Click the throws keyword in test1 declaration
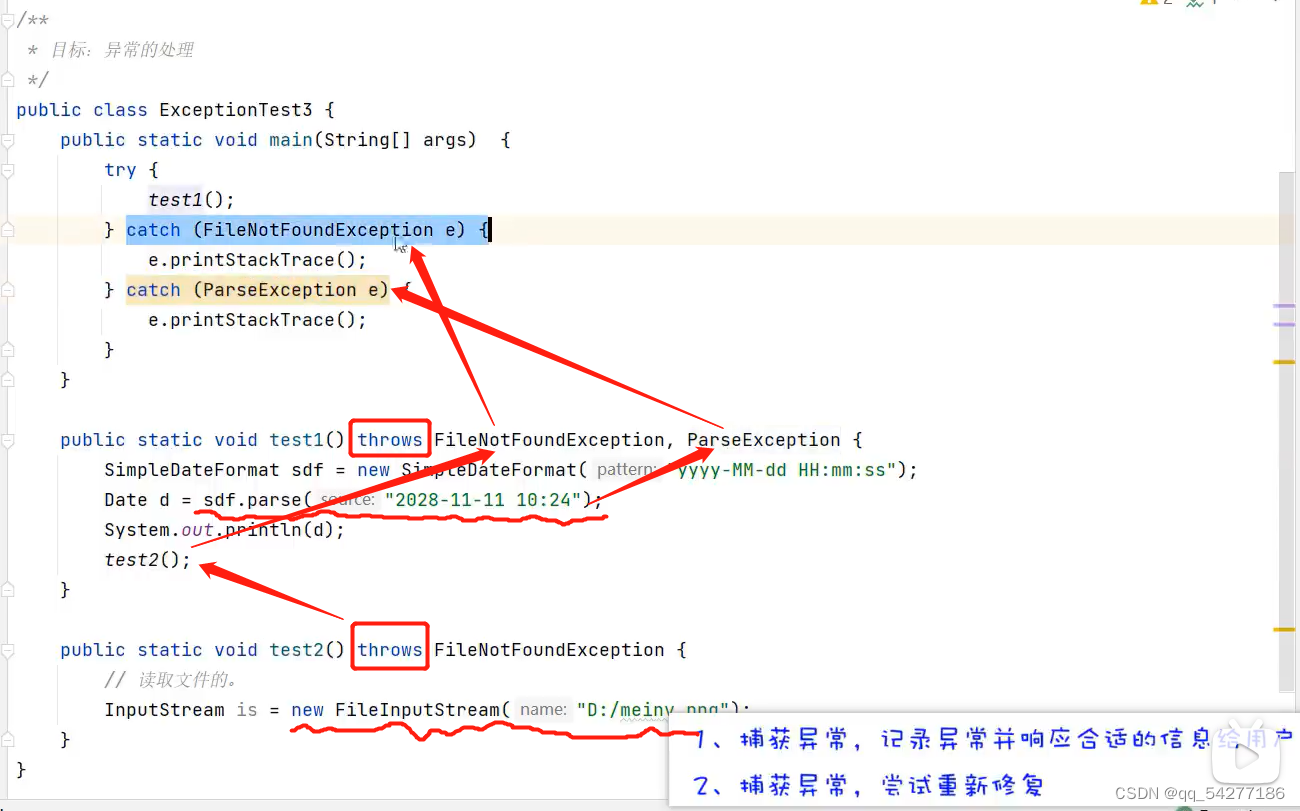Viewport: 1300px width, 811px height. pyautogui.click(x=390, y=440)
